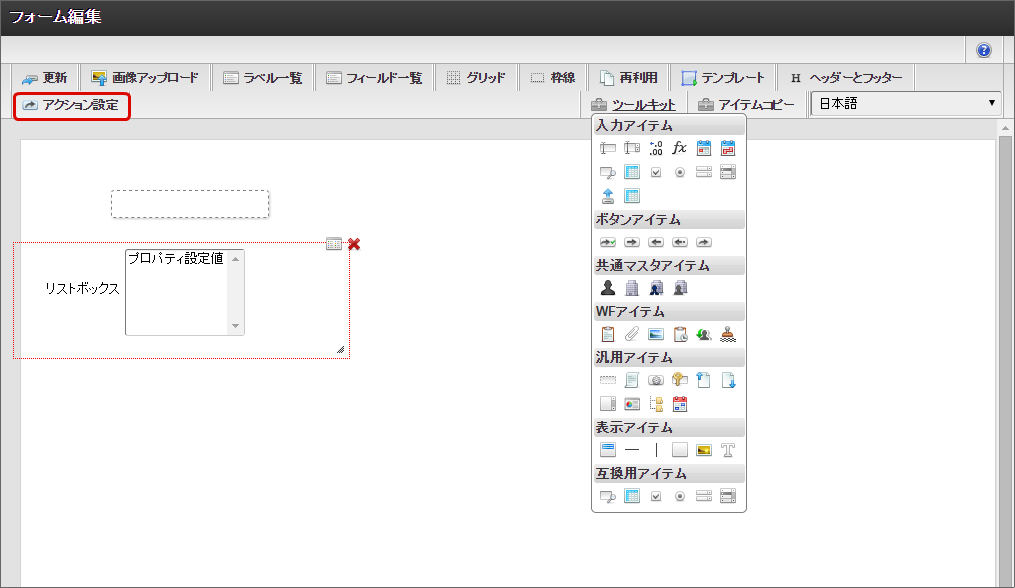
Task: Select the radio button item in input items
Action: pos(680,172)
